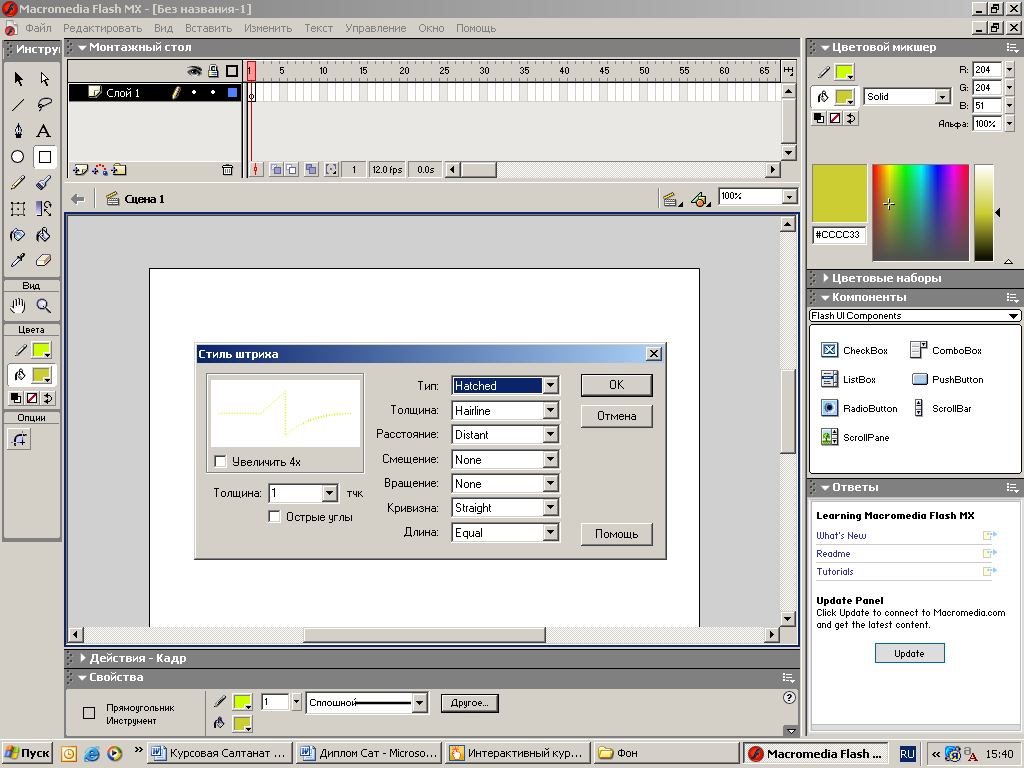The width and height of the screenshot is (1024, 768).
Task: Select the Rectangle tool
Action: point(44,157)
